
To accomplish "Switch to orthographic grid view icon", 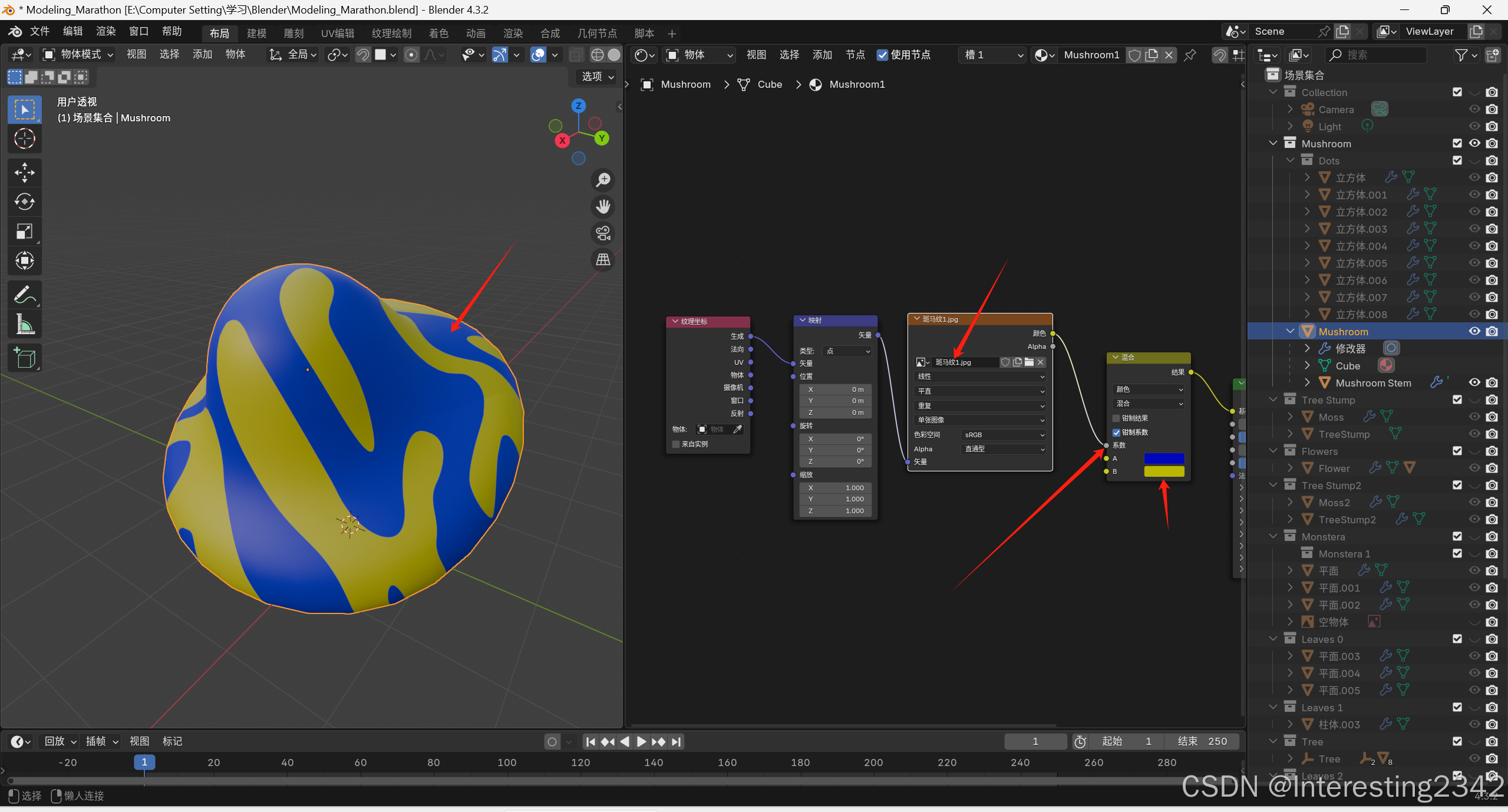I will pyautogui.click(x=603, y=260).
